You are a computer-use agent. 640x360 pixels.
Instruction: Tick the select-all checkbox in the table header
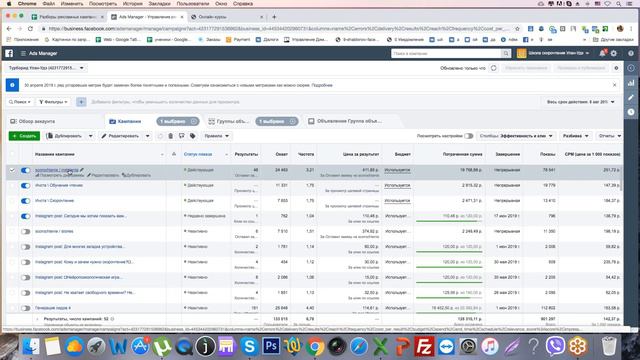coord(12,154)
